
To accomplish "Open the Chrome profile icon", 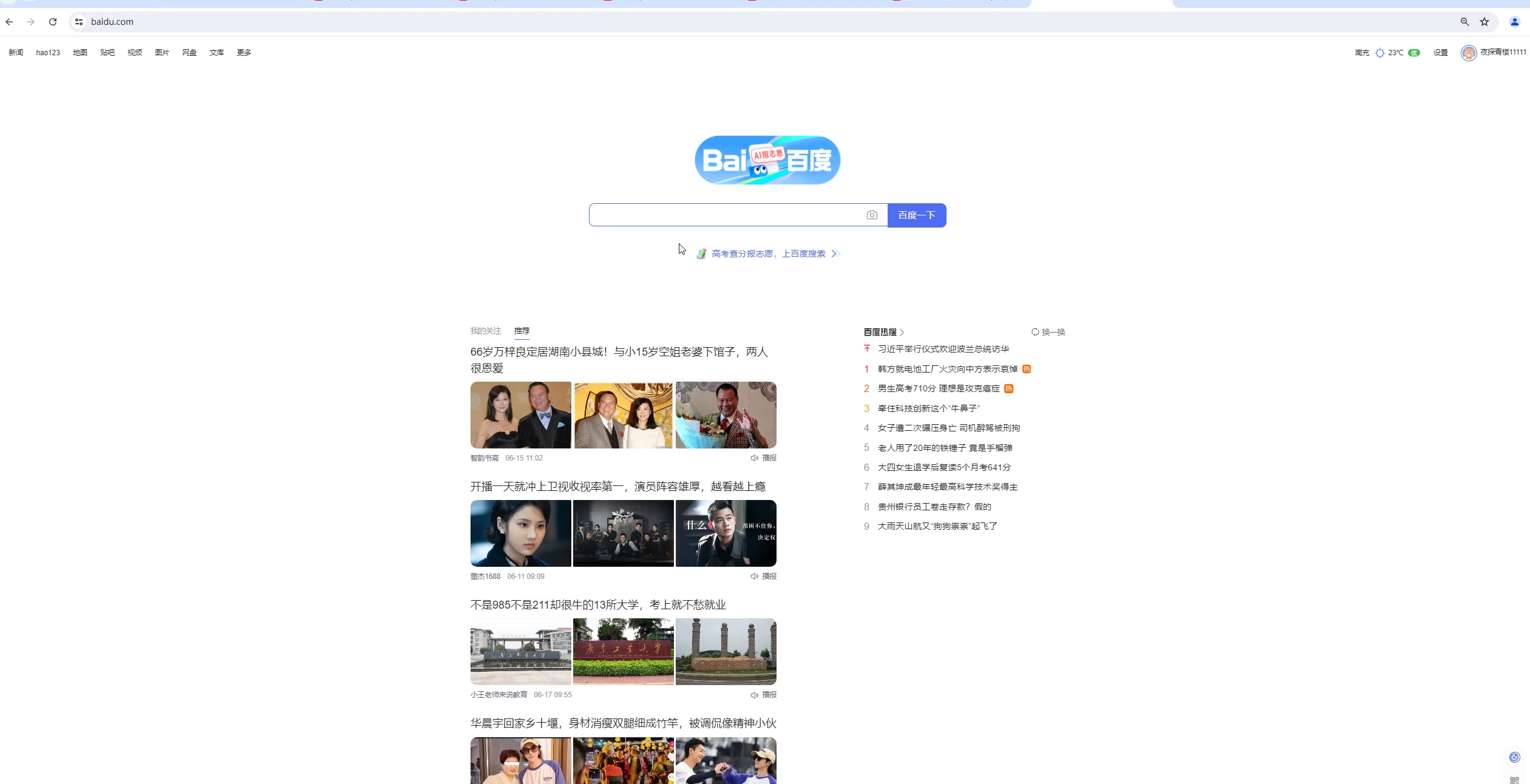I will (1514, 22).
